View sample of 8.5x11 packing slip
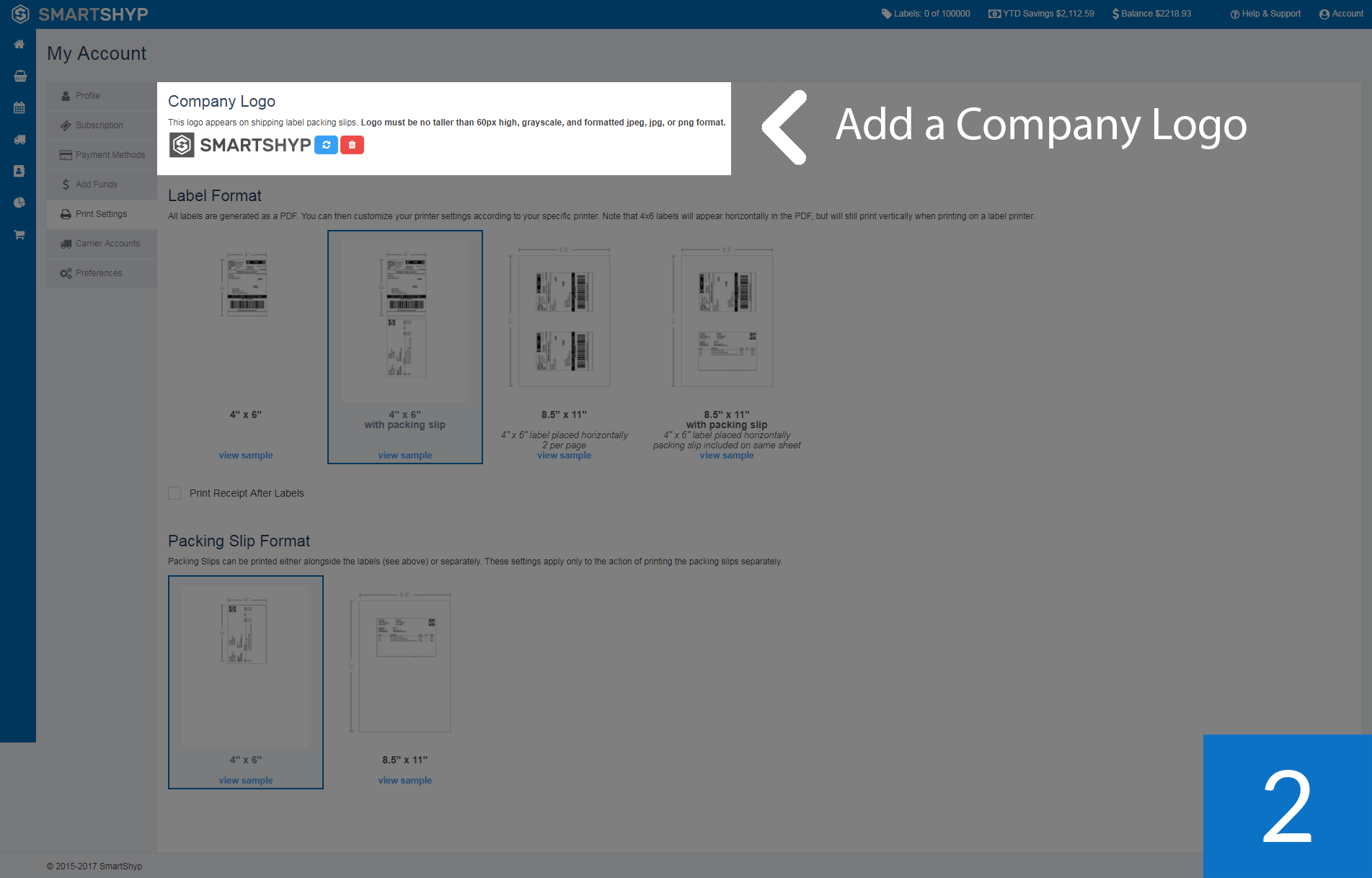 click(x=405, y=781)
